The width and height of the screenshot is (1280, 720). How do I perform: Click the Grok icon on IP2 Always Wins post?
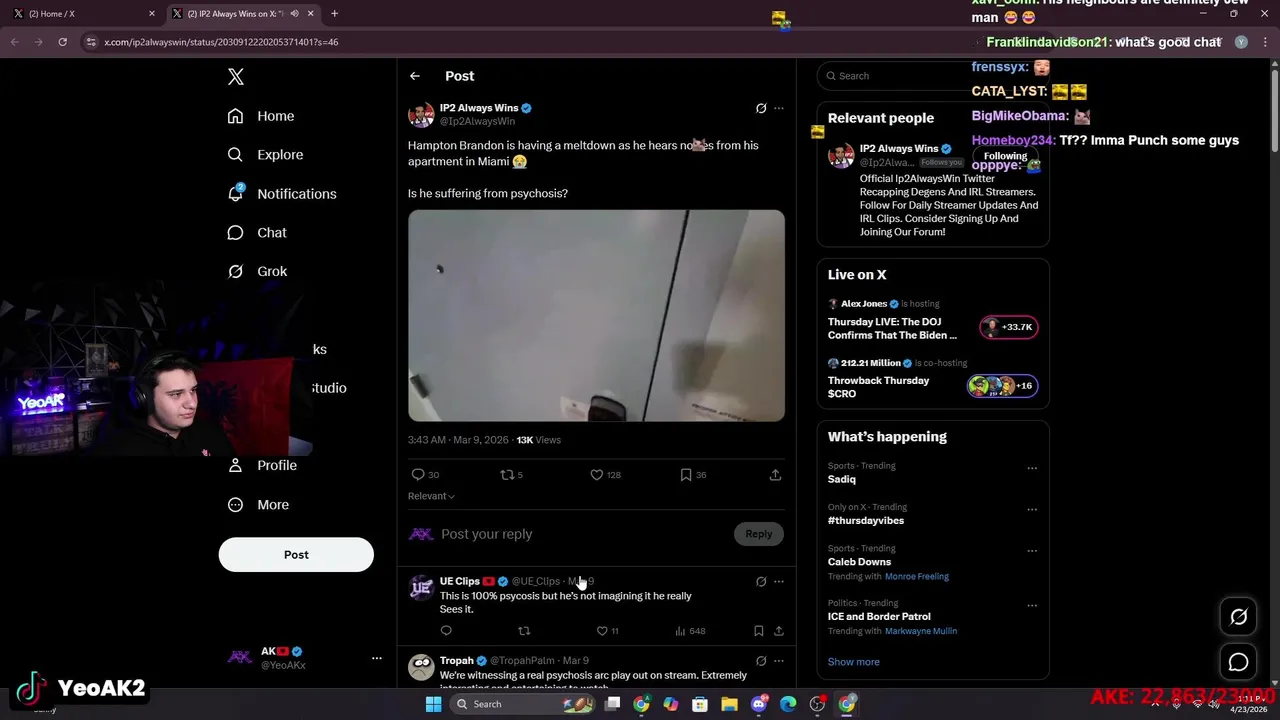pos(761,108)
